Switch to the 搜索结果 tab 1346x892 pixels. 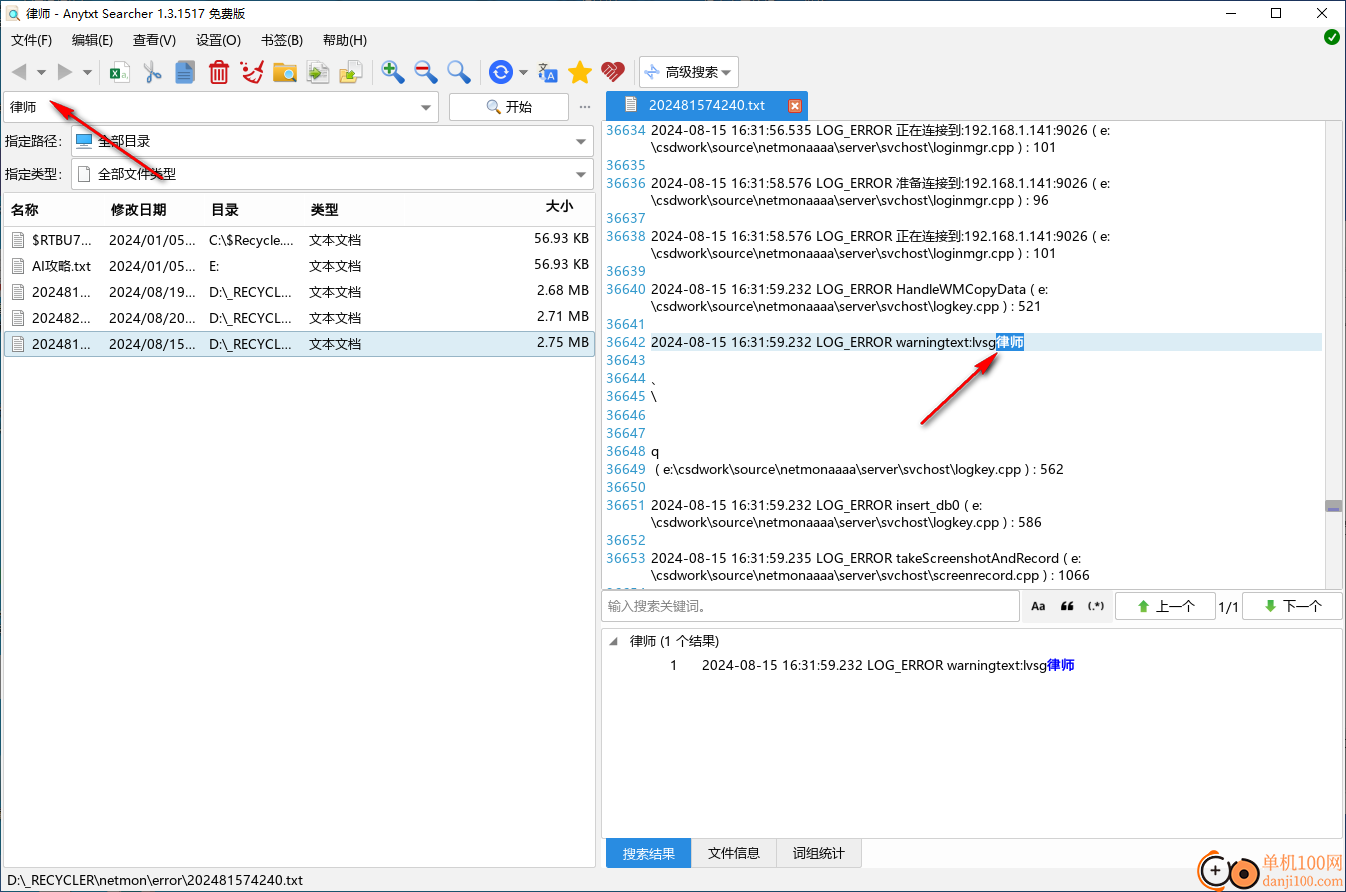point(649,853)
